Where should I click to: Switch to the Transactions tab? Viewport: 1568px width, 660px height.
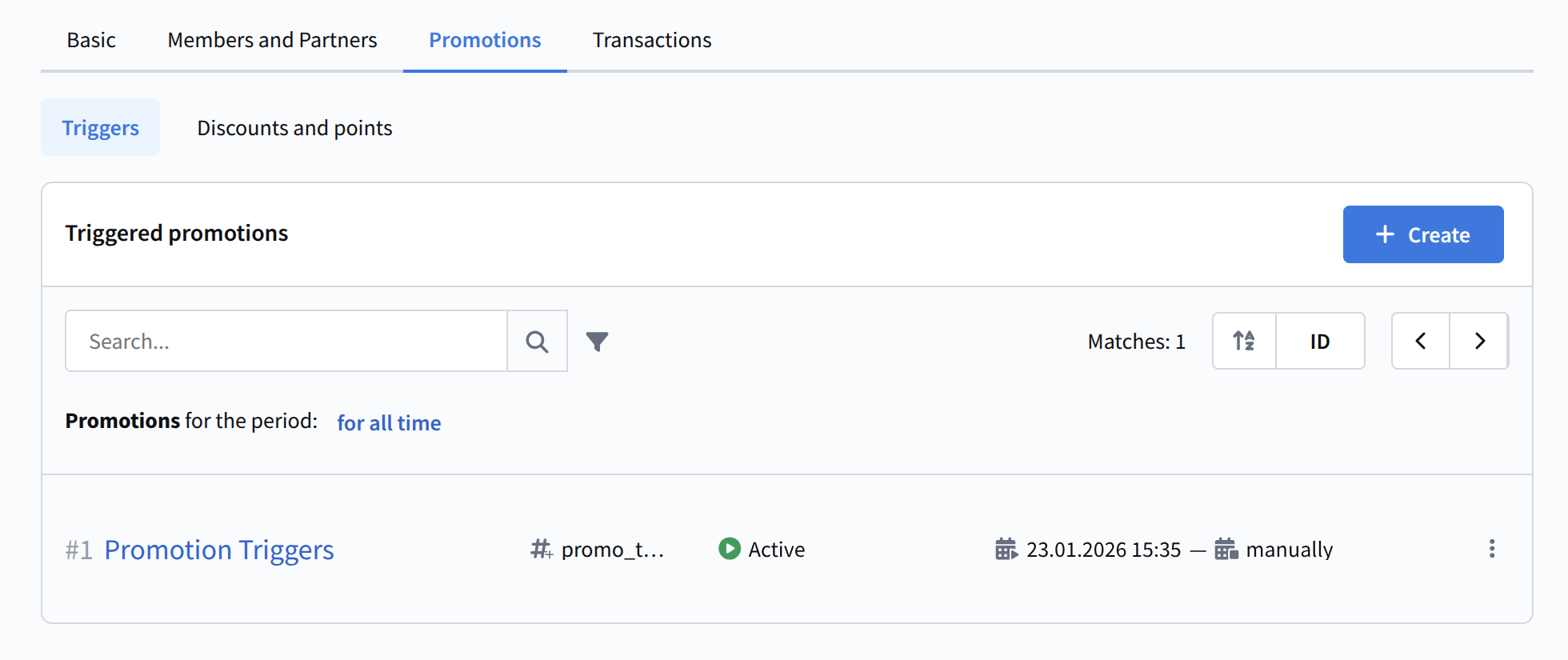[x=652, y=40]
